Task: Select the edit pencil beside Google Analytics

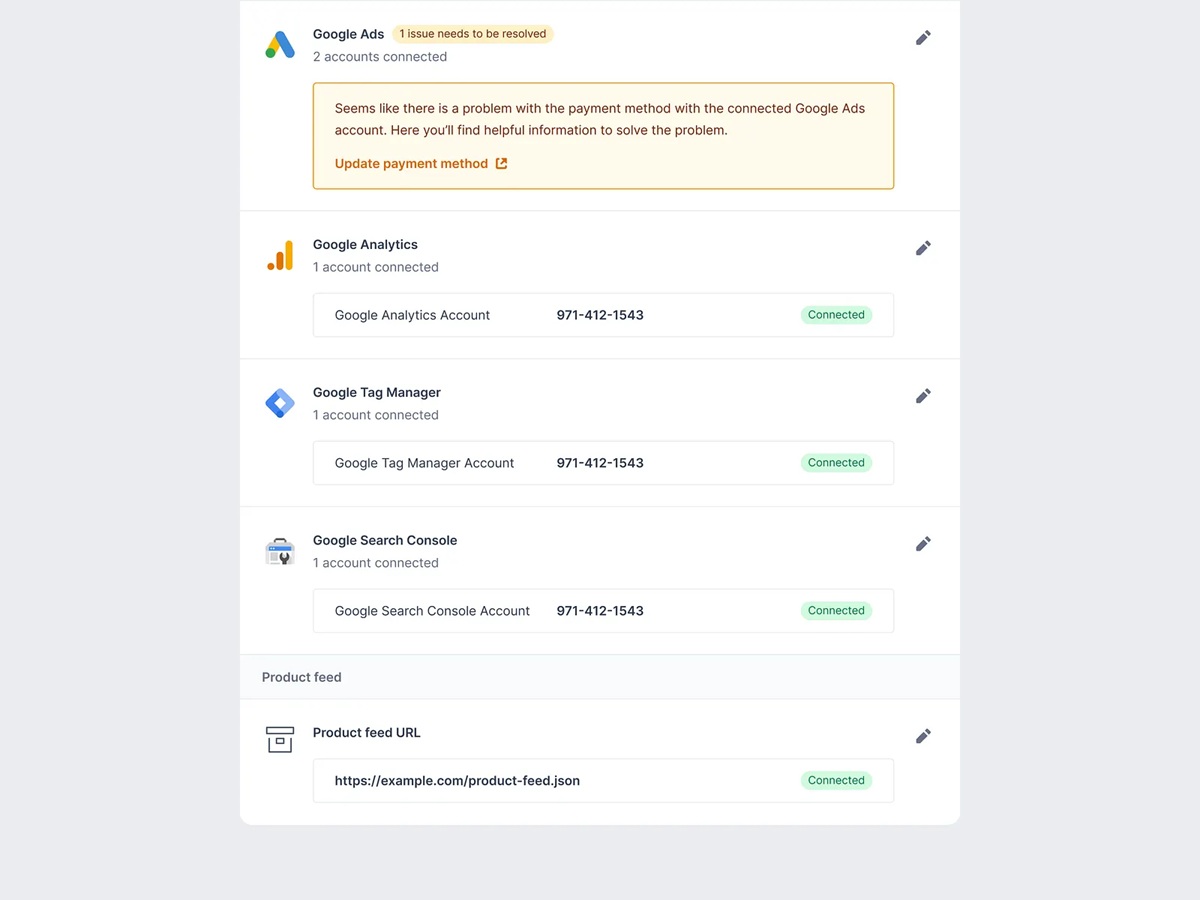Action: point(922,247)
